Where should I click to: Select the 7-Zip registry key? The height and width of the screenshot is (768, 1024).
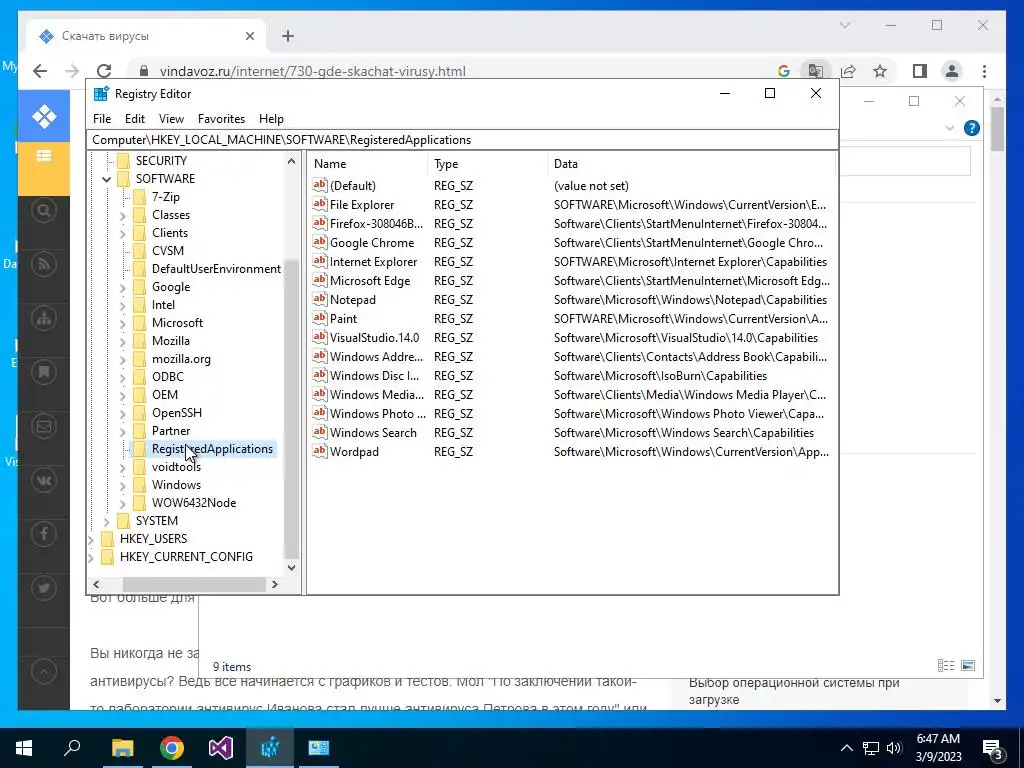166,197
